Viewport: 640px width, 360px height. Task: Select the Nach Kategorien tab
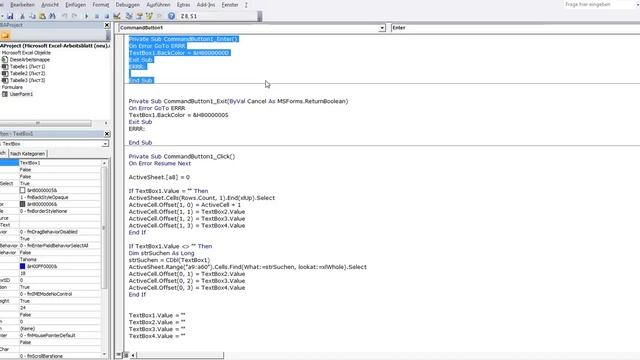(x=28, y=154)
